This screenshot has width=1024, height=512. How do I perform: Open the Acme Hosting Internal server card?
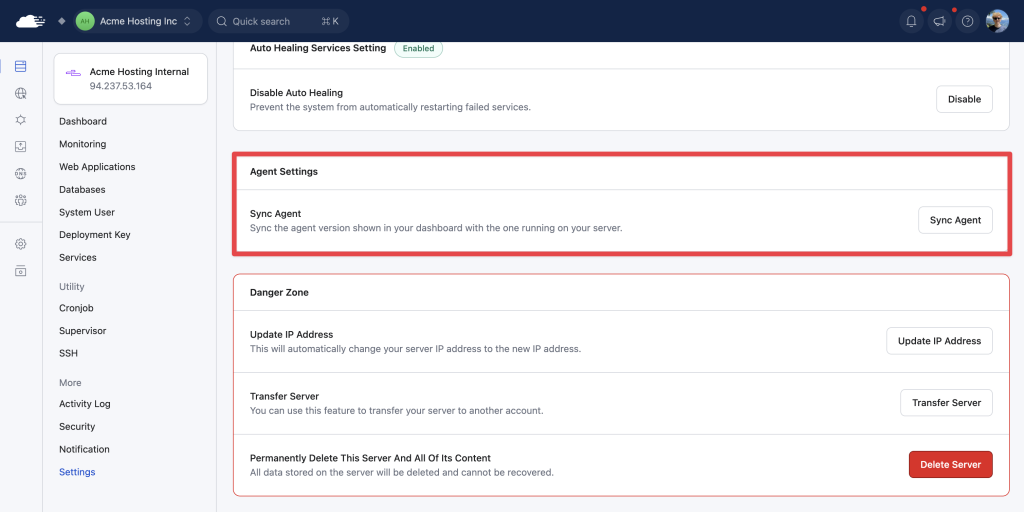[131, 79]
